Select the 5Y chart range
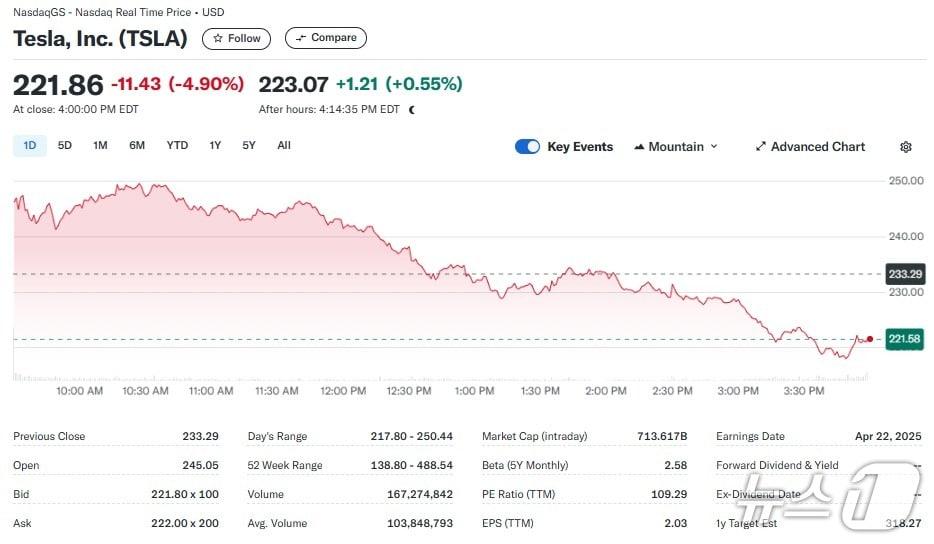Screen dimensions: 934x544 [x=249, y=146]
